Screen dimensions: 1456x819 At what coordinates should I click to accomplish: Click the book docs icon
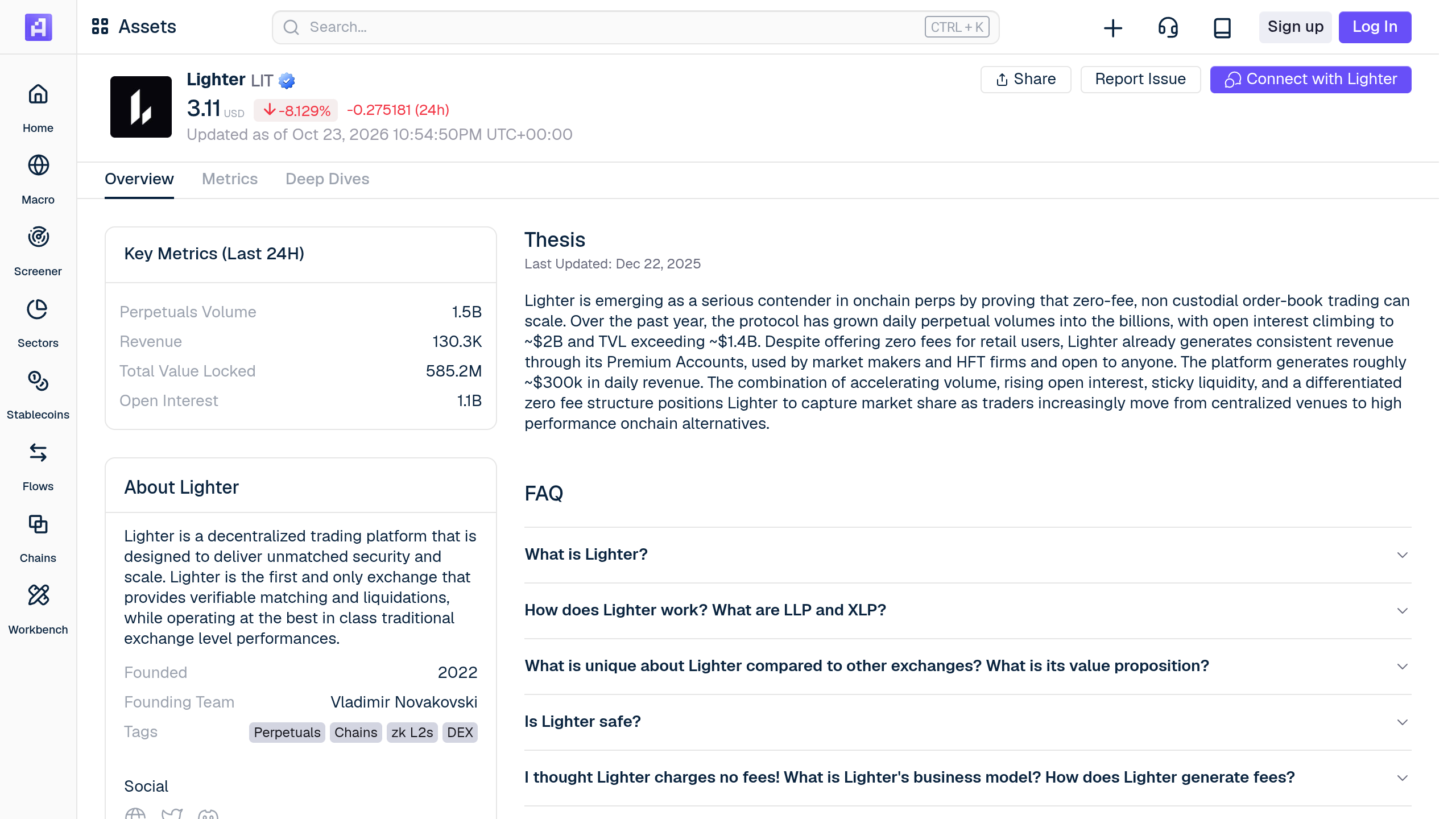[1222, 27]
